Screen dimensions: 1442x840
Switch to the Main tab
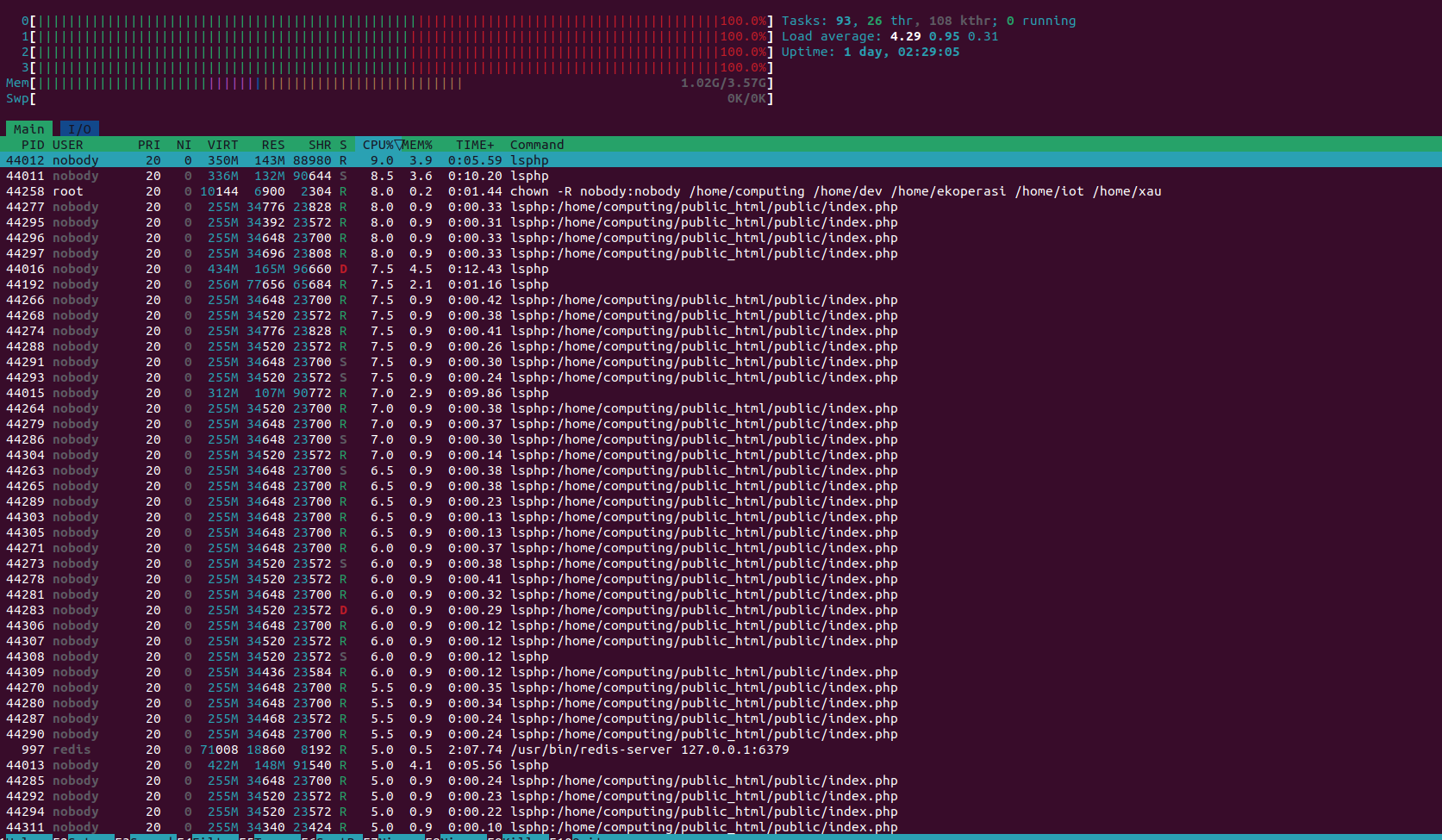28,128
